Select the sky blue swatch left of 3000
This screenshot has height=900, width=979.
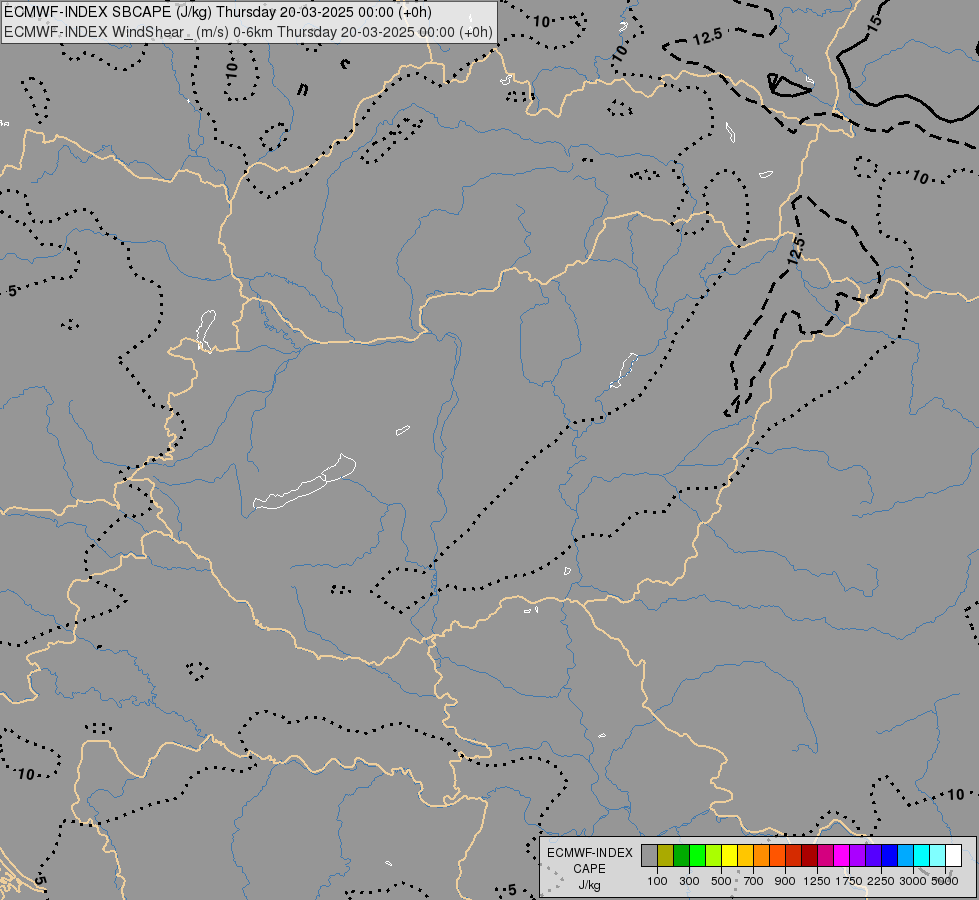click(905, 856)
